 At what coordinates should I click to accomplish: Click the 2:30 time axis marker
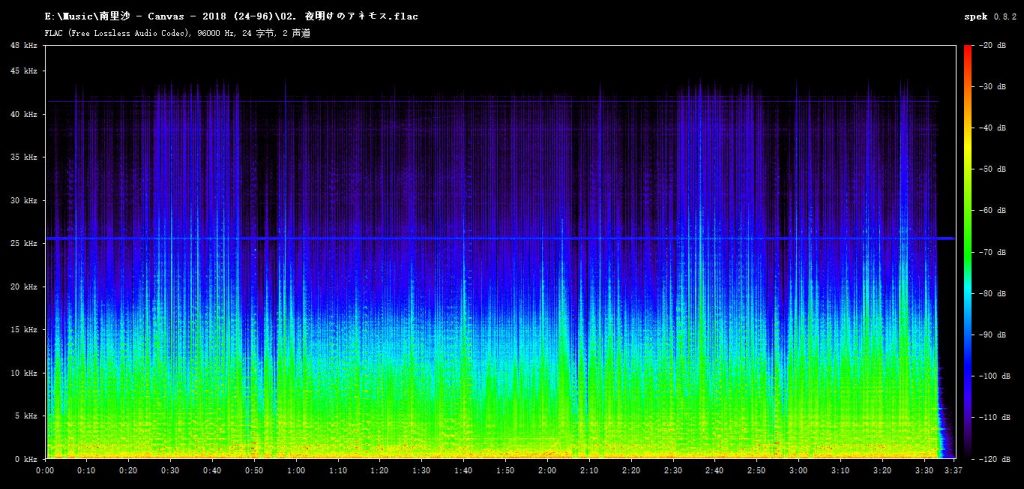pyautogui.click(x=673, y=470)
